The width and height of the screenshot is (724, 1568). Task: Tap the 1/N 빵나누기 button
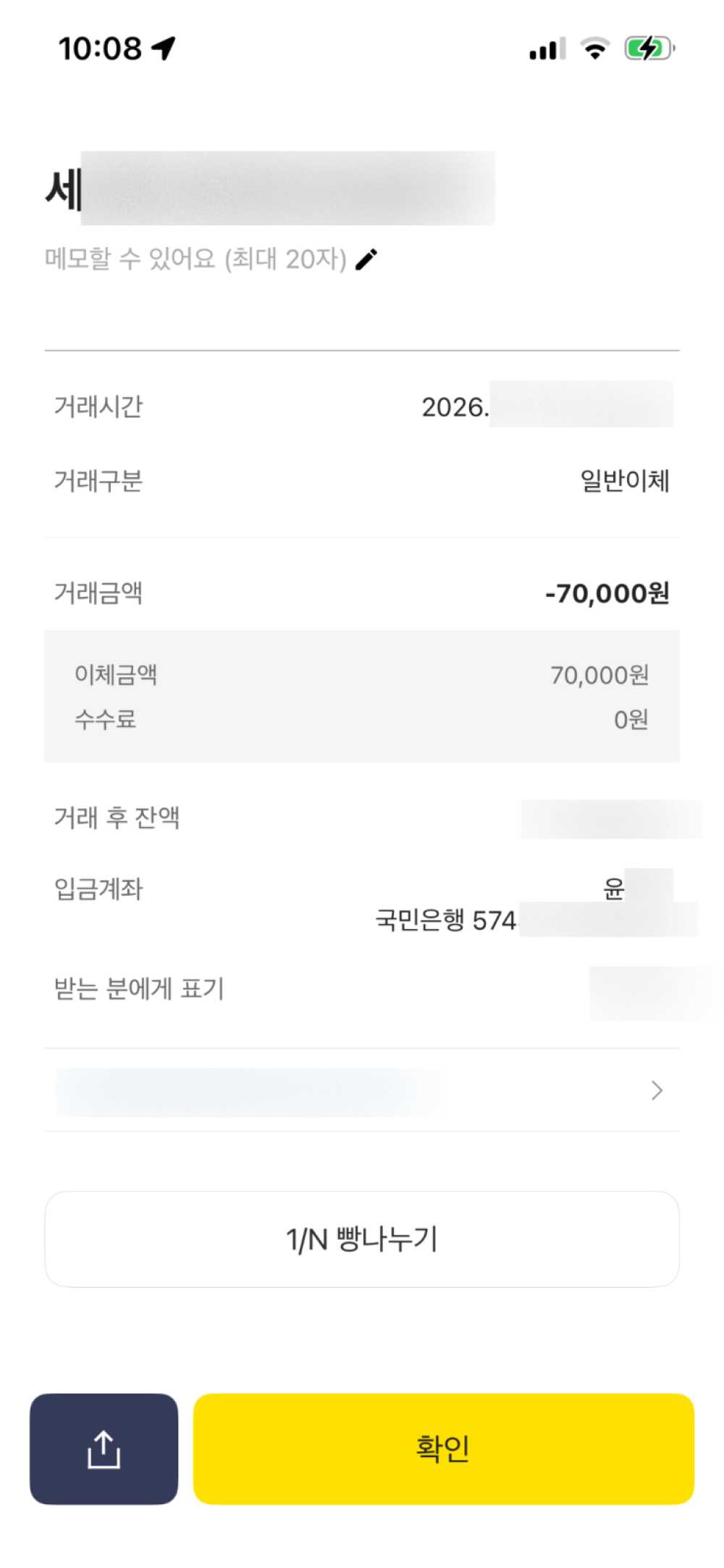(362, 1239)
